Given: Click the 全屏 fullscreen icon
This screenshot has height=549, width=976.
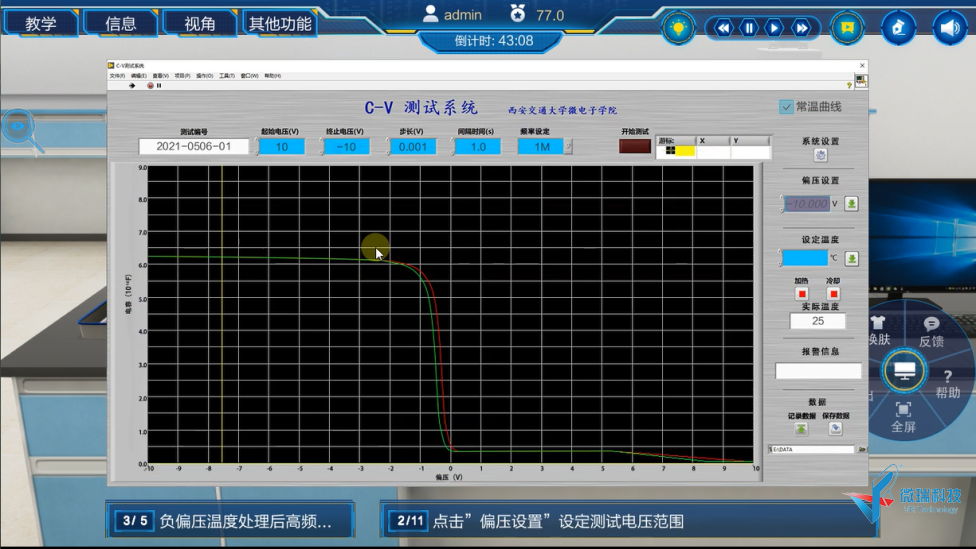Looking at the screenshot, I should coord(903,410).
